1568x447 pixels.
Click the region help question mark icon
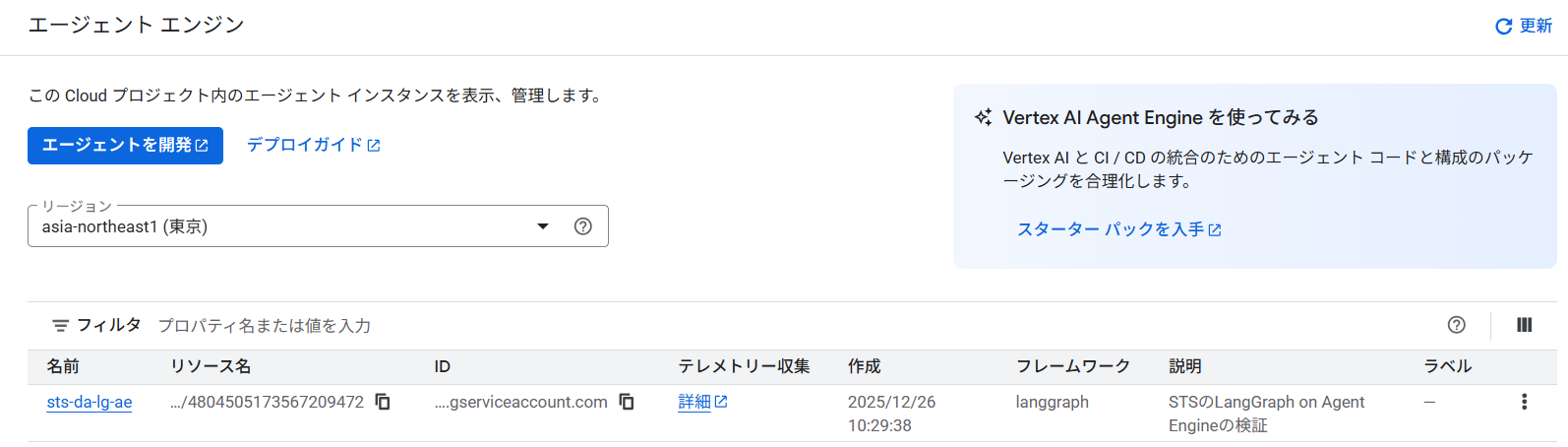(x=583, y=226)
